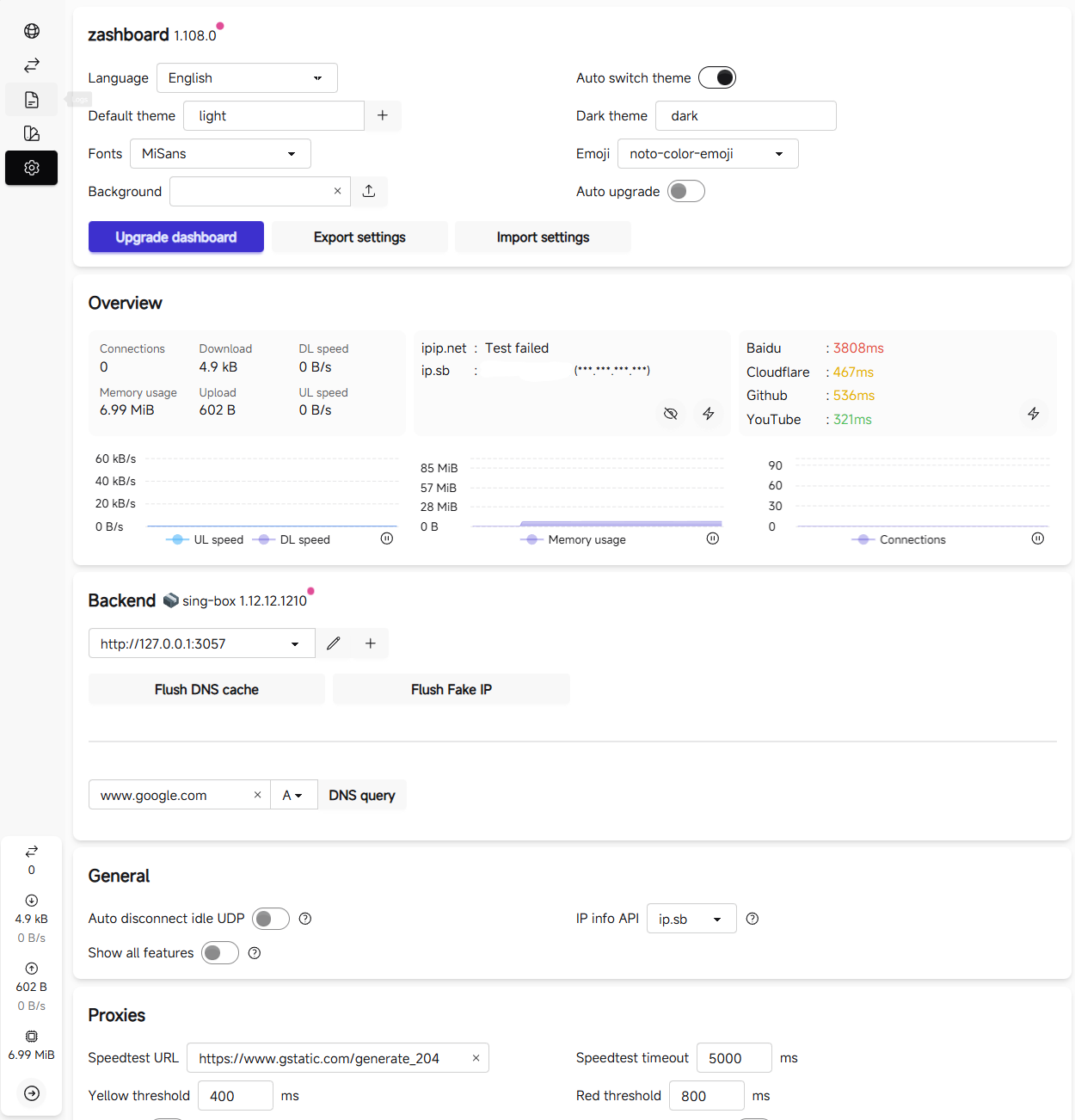1075x1120 pixels.
Task: Open the Proxies globe icon in sidebar
Action: (32, 31)
